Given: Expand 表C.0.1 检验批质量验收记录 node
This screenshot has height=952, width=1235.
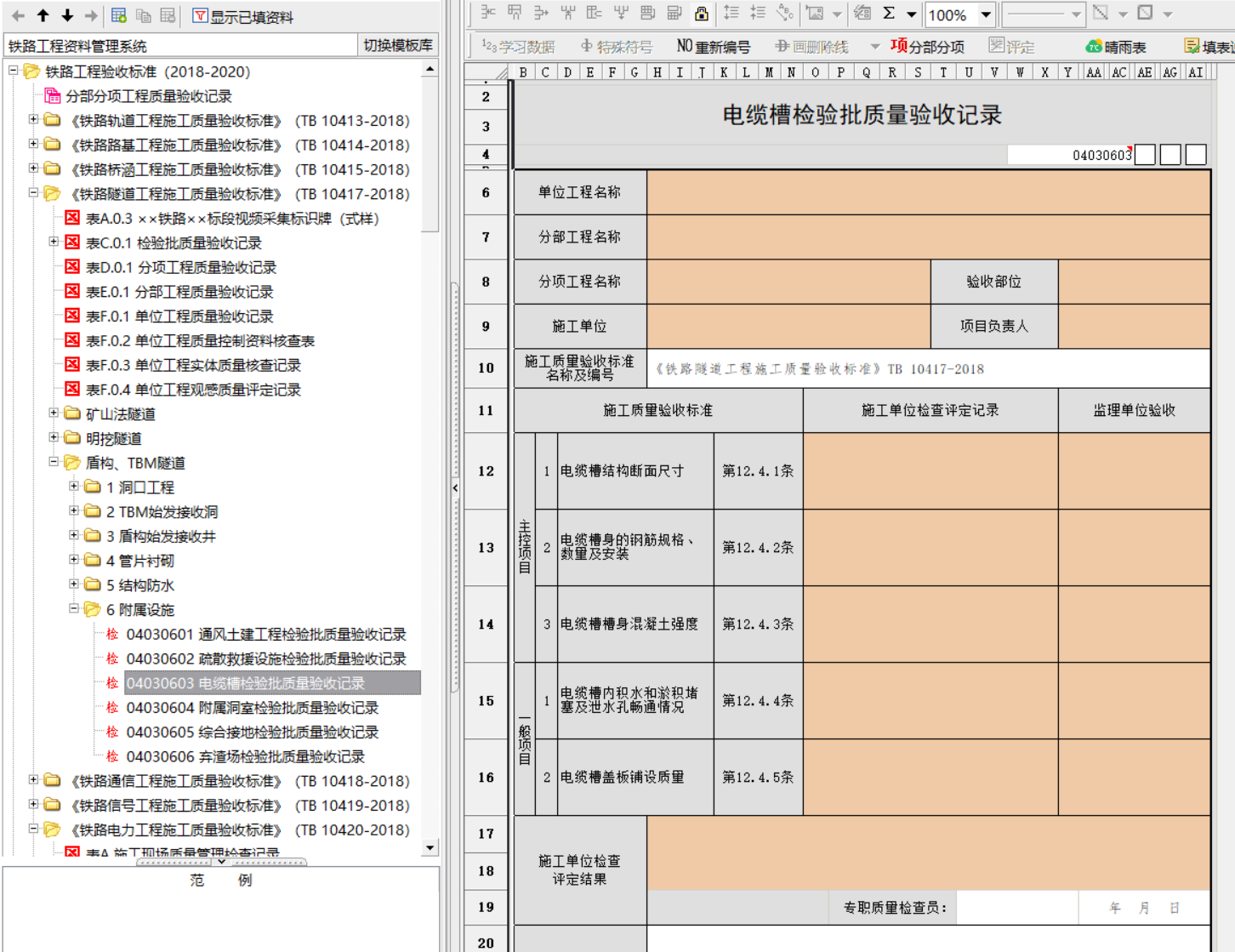Looking at the screenshot, I should (54, 242).
